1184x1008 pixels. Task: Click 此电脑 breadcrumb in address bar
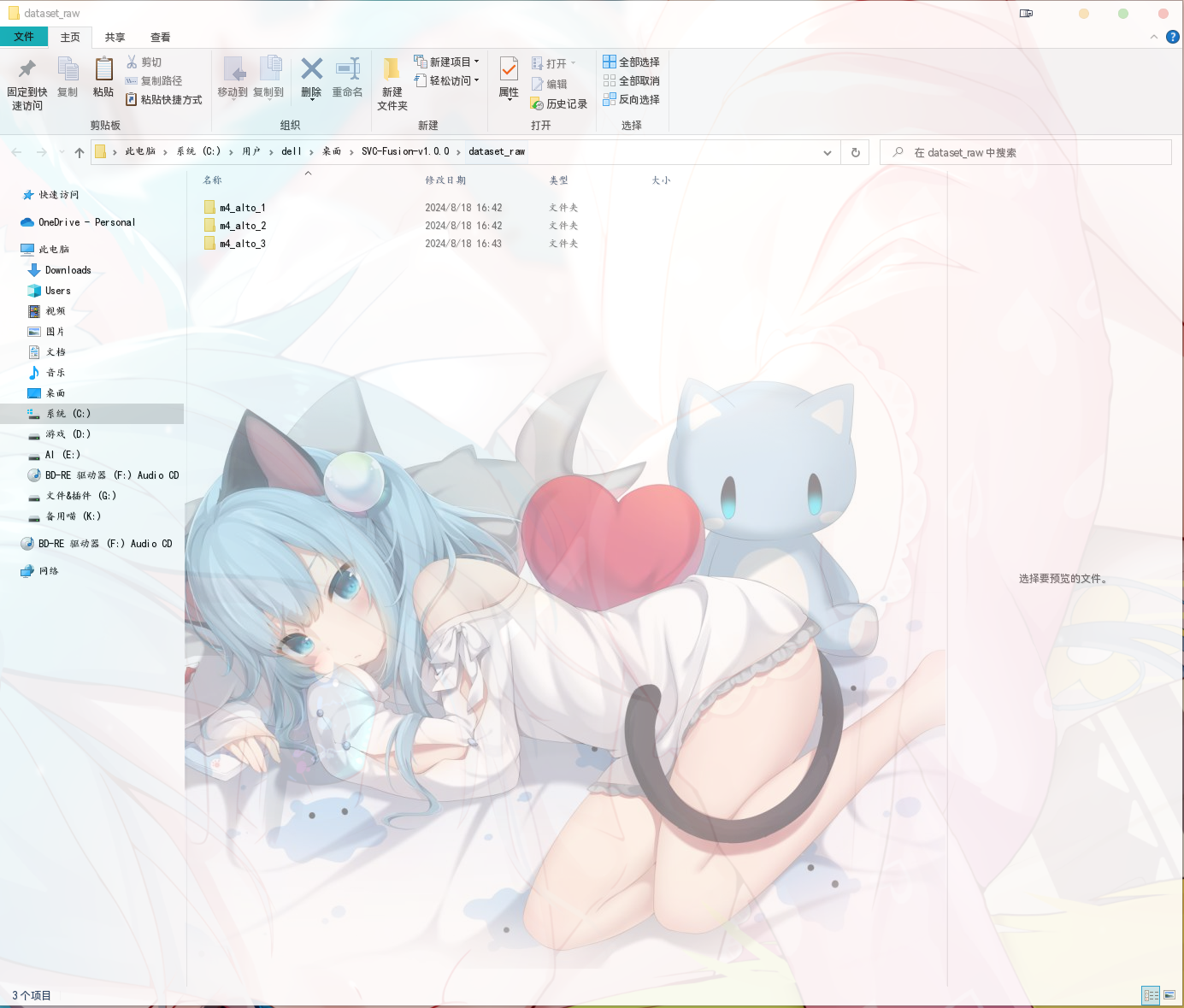click(x=140, y=151)
